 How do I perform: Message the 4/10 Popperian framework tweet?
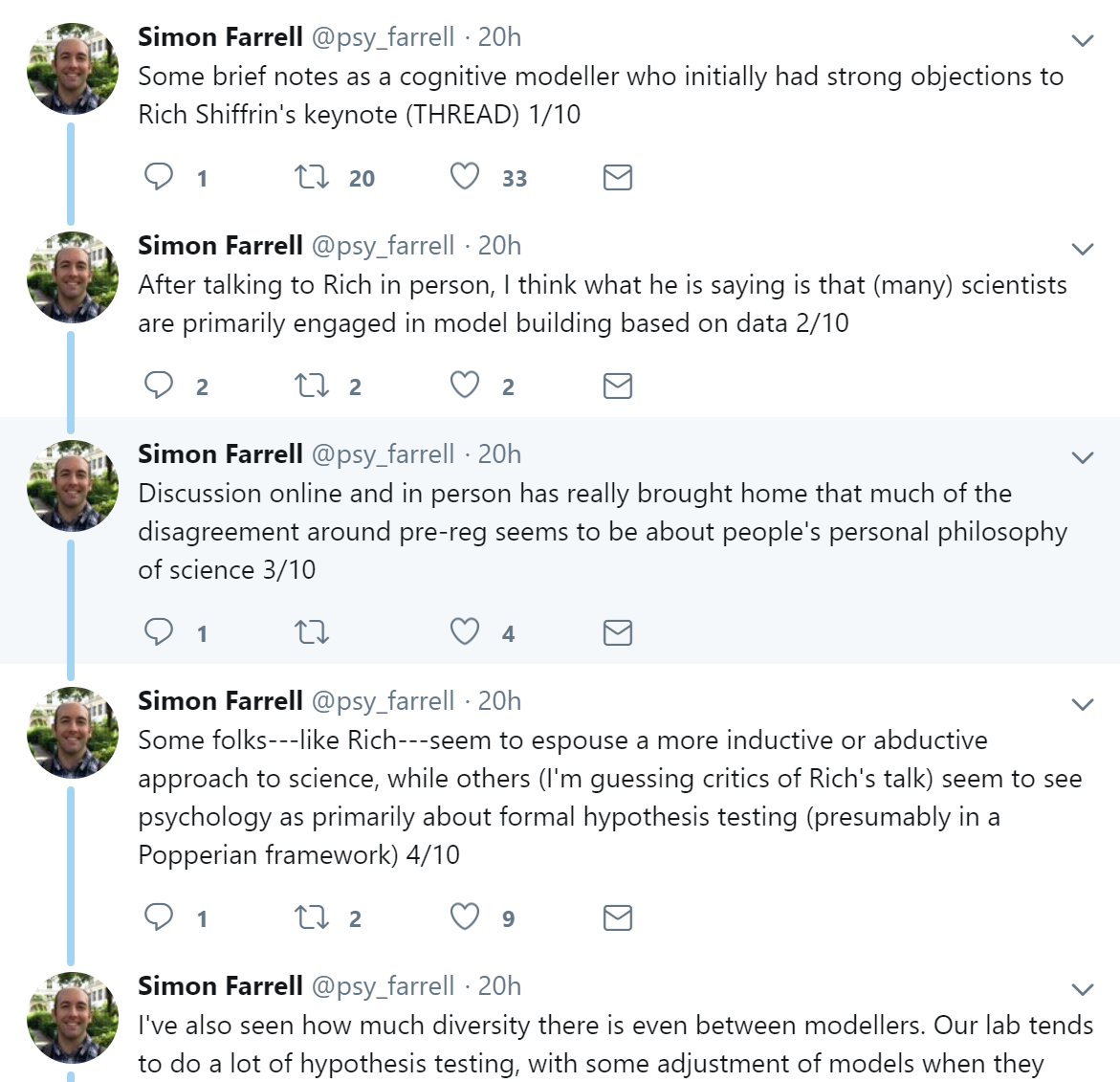[618, 917]
